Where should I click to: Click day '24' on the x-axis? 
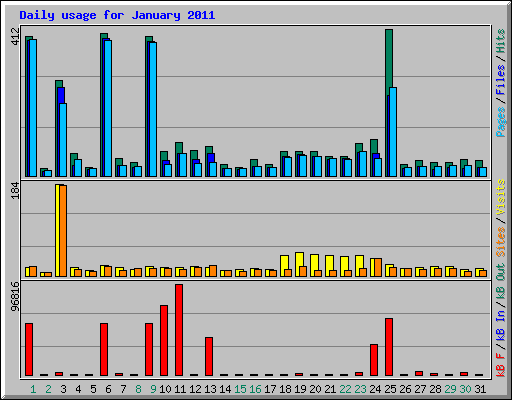pyautogui.click(x=375, y=389)
